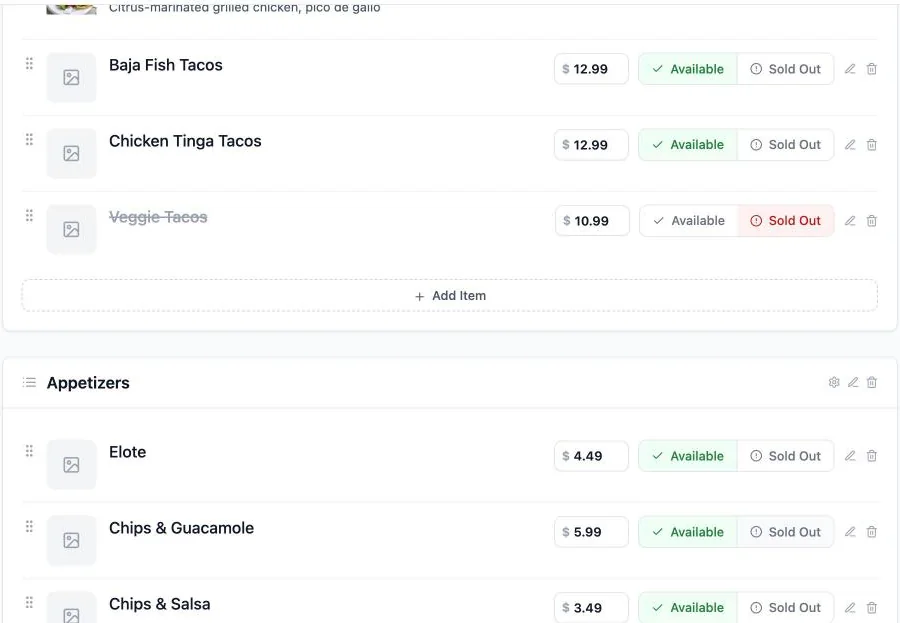The width and height of the screenshot is (900, 623).
Task: Edit the Chips & Salsa item
Action: coord(850,607)
